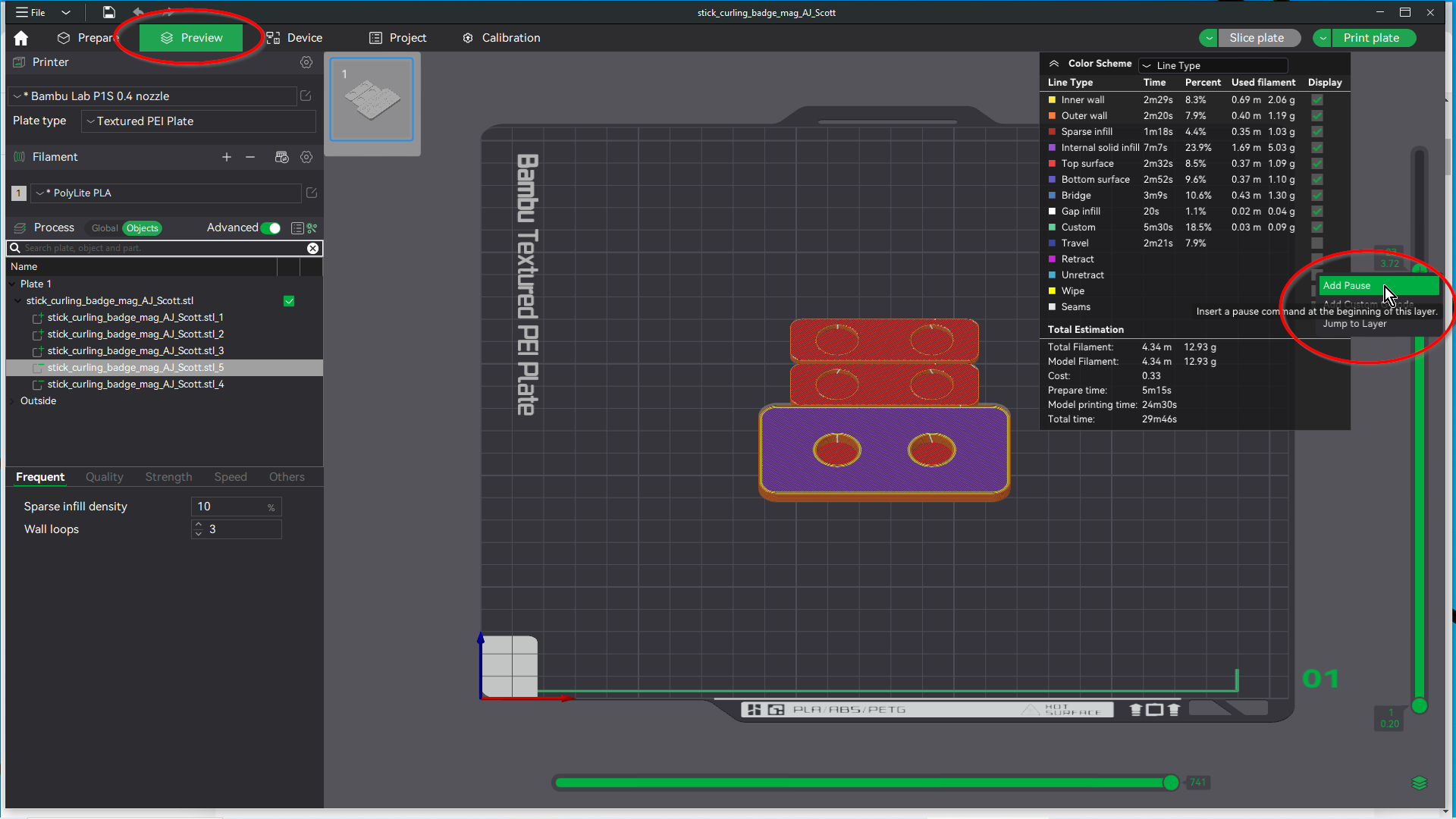Click the Sparse infill density field

tap(236, 507)
